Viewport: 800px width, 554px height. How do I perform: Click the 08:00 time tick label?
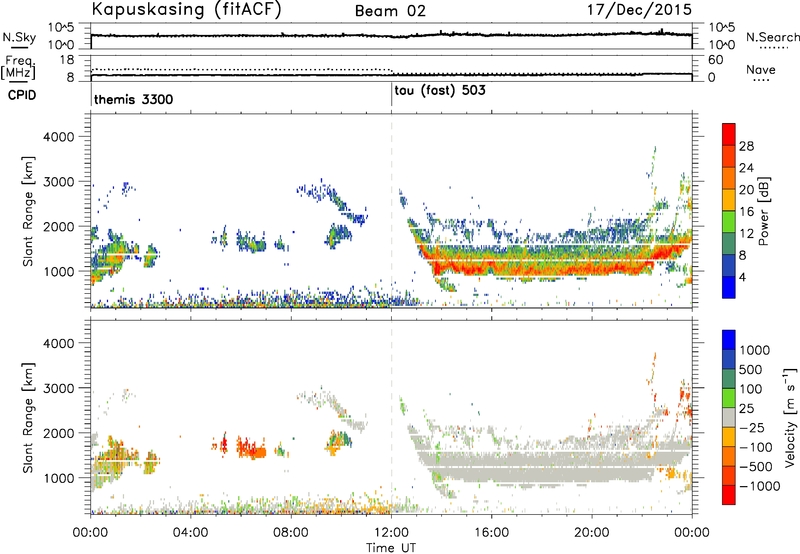click(x=291, y=533)
